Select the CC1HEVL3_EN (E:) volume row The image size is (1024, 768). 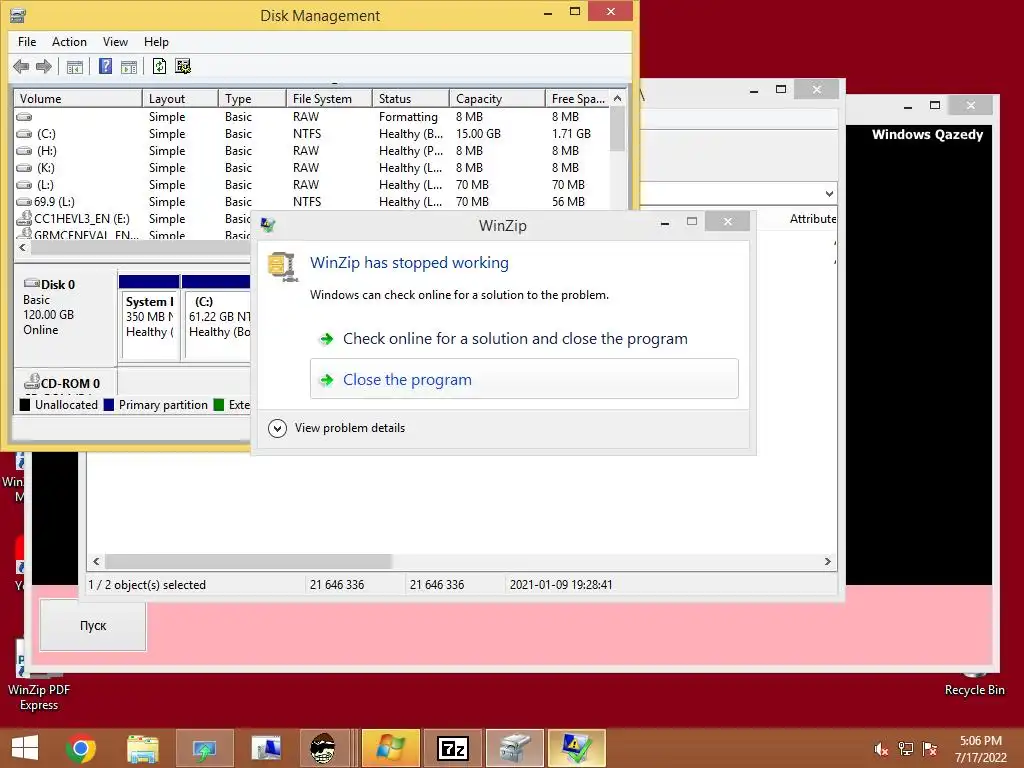[x=133, y=219]
